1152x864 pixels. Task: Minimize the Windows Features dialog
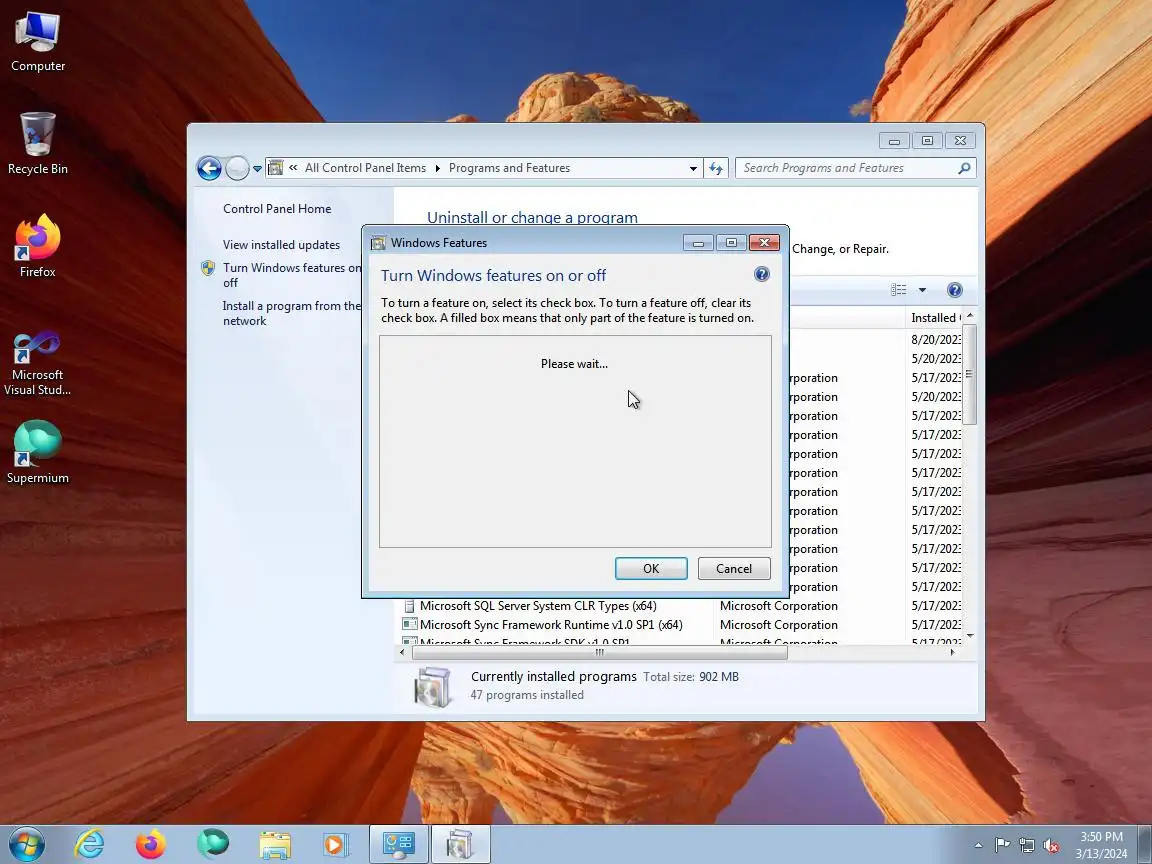(698, 242)
